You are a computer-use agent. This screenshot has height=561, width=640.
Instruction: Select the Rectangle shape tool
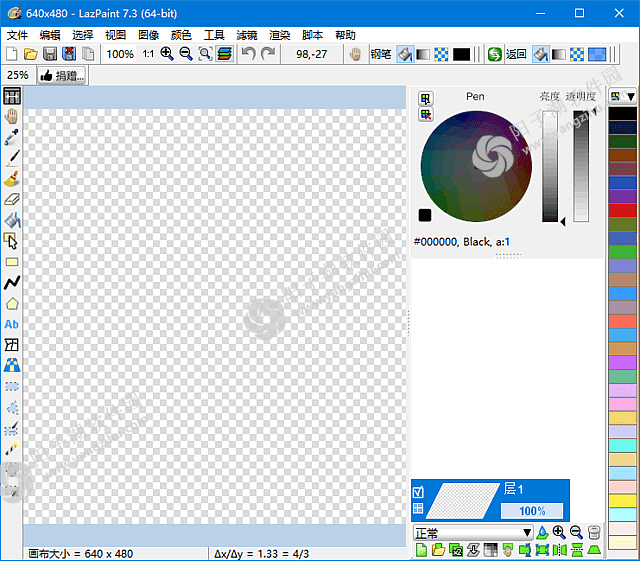[x=12, y=262]
